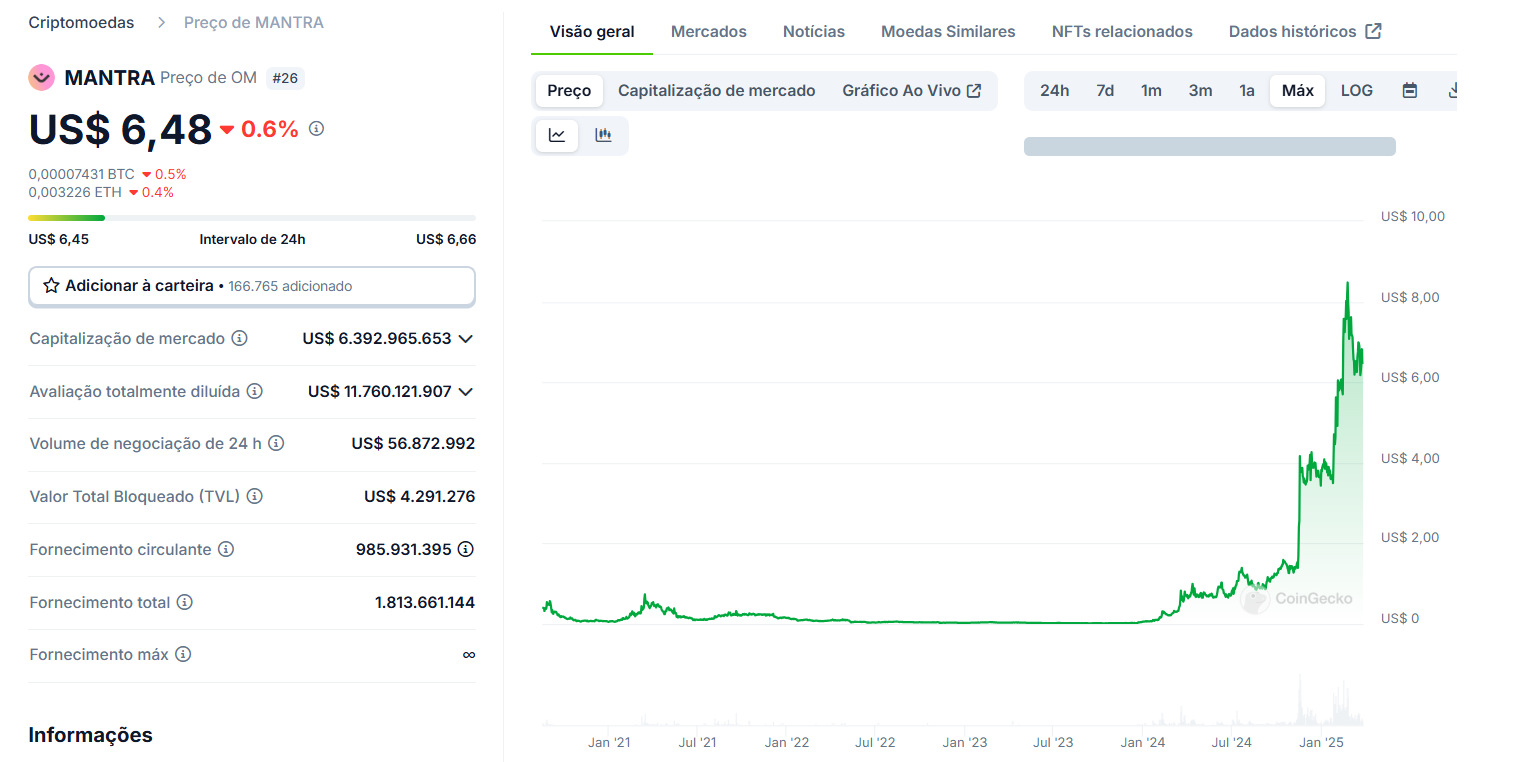Click the price peak near US$ 8,00
Viewport: 1516px width, 762px height.
[x=1347, y=284]
